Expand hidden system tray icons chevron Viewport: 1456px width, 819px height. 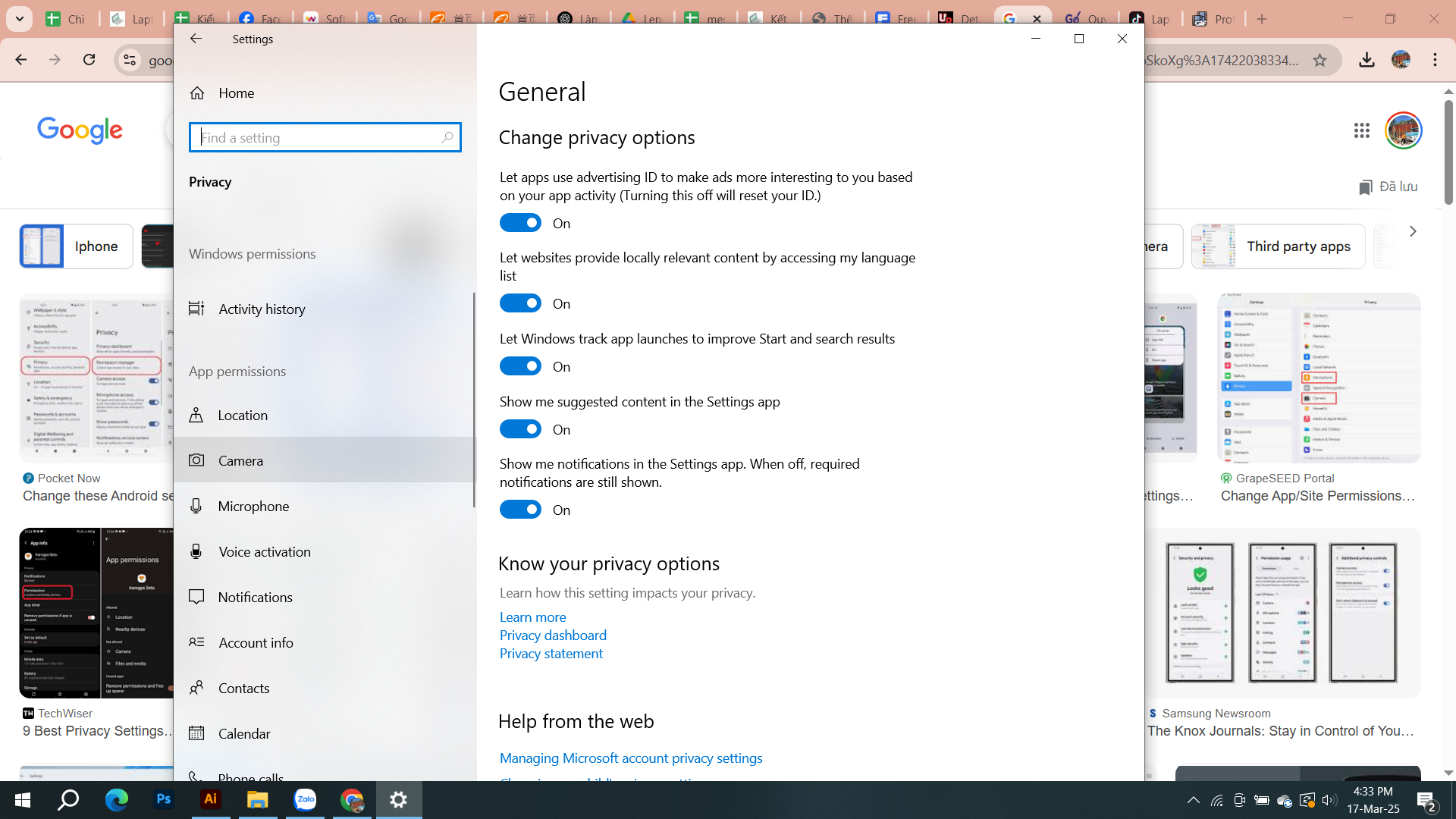coord(1193,800)
